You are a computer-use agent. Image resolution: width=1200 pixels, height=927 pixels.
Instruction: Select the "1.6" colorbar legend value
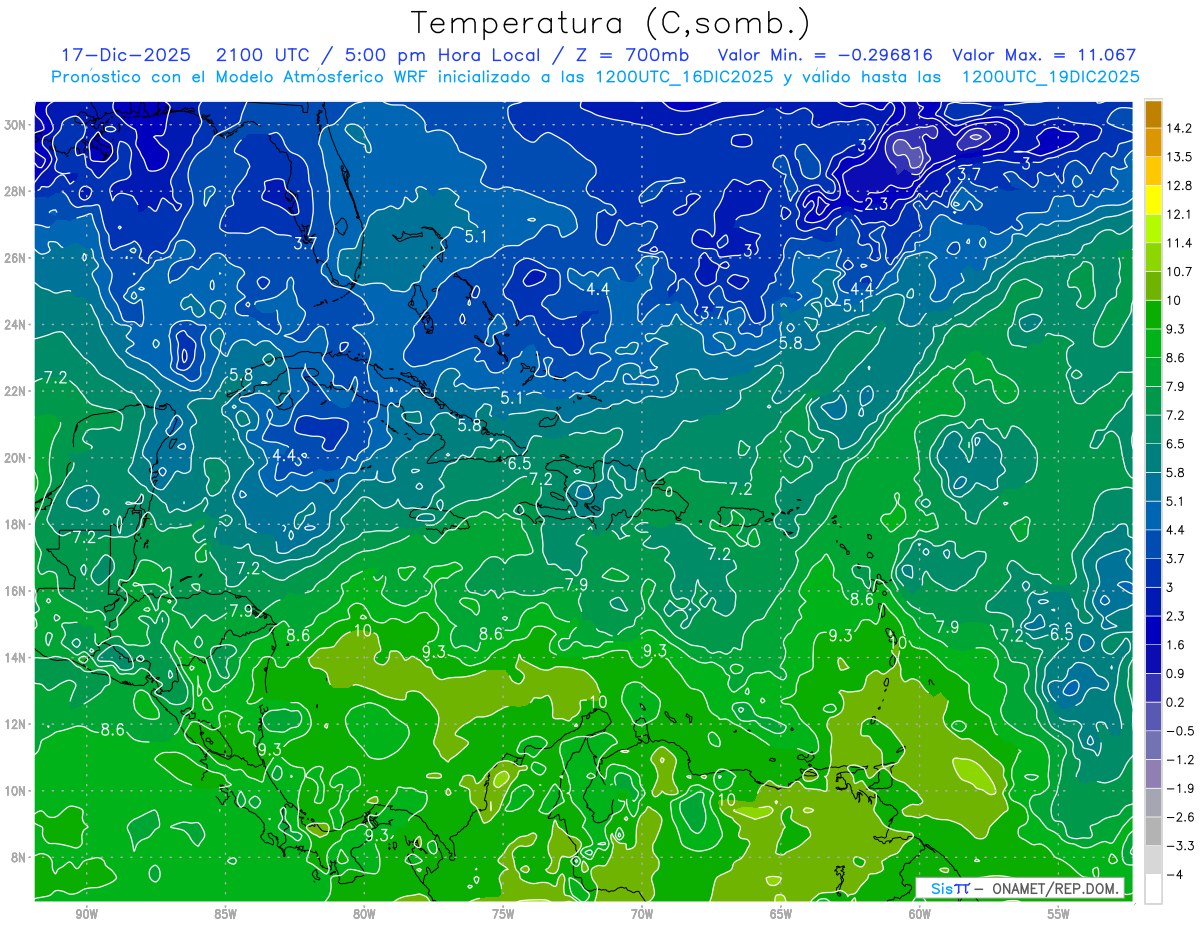pos(1177,645)
